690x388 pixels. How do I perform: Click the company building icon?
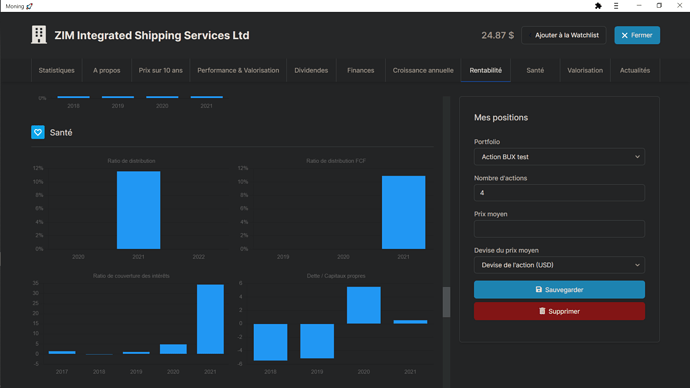(x=39, y=35)
